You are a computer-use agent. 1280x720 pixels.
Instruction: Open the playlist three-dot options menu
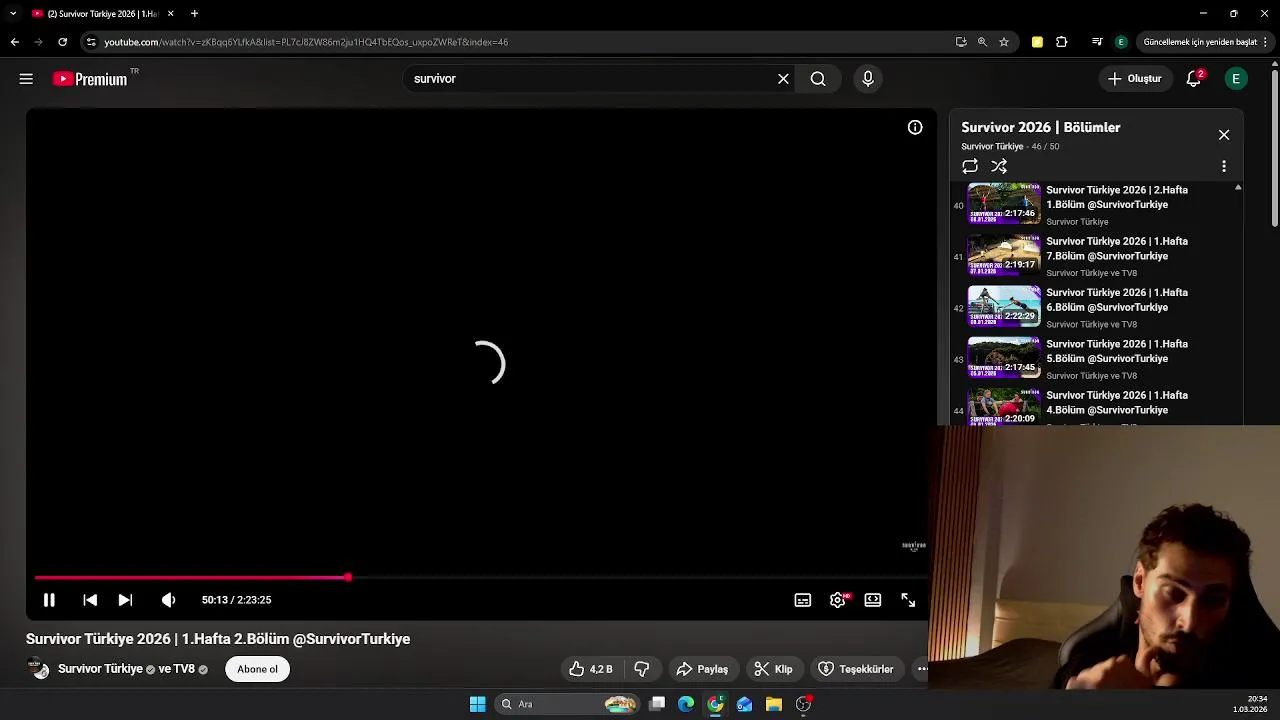pyautogui.click(x=1224, y=167)
